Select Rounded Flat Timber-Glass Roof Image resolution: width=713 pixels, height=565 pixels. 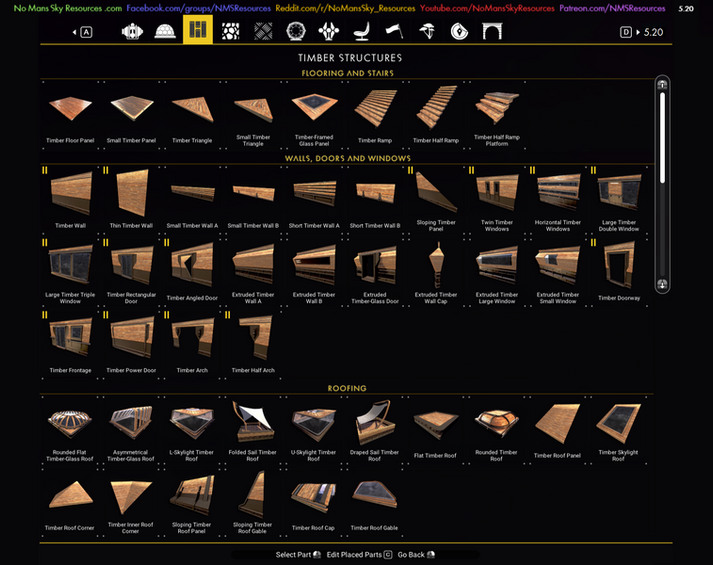tap(70, 430)
